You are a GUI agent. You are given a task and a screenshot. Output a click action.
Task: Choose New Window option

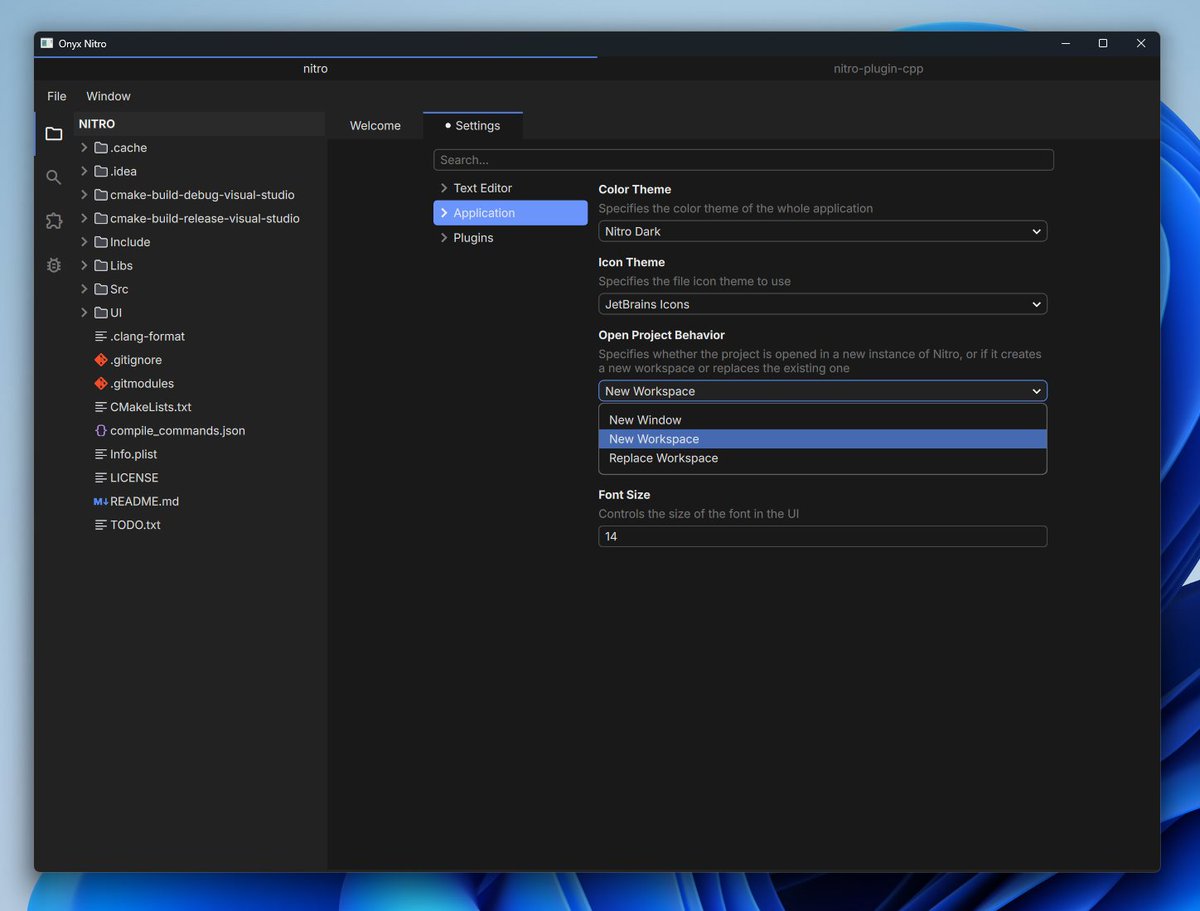click(822, 420)
